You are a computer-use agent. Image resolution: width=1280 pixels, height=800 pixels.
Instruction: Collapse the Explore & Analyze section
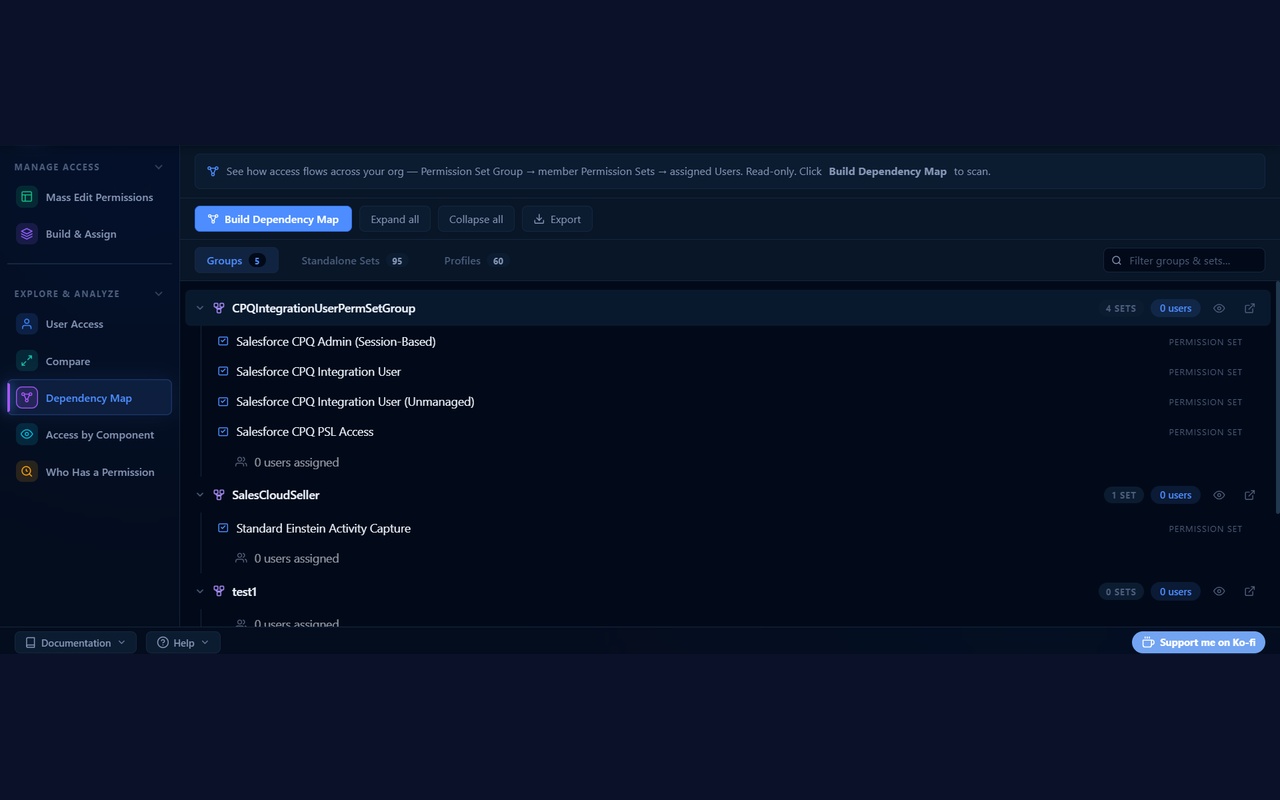[158, 294]
